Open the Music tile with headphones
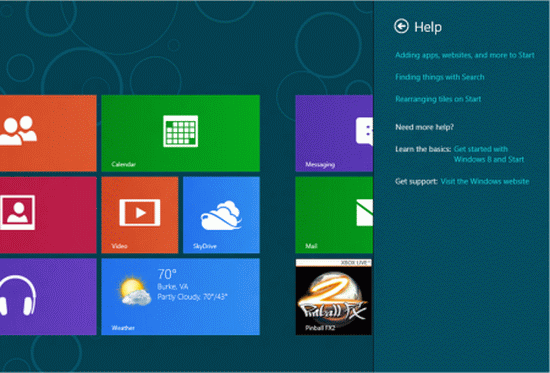 pyautogui.click(x=48, y=297)
